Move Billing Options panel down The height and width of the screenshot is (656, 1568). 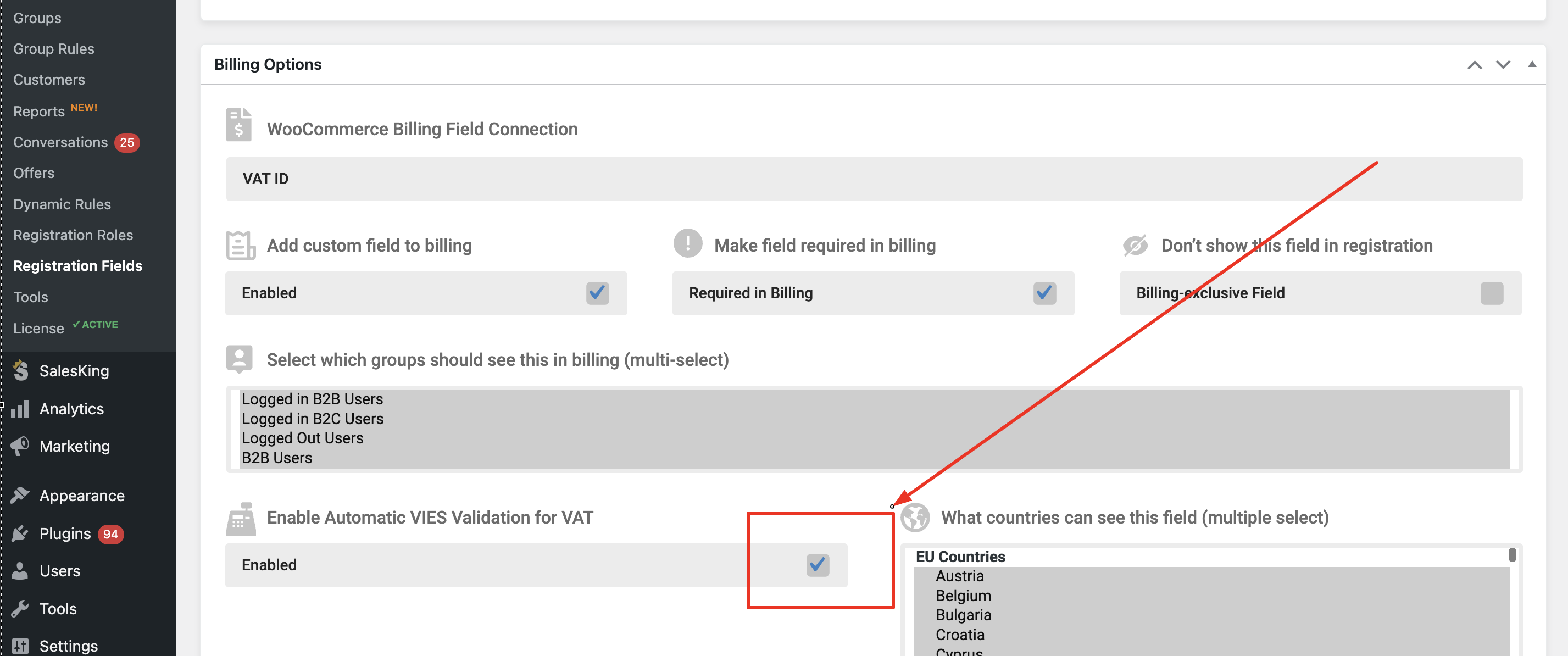pos(1503,64)
